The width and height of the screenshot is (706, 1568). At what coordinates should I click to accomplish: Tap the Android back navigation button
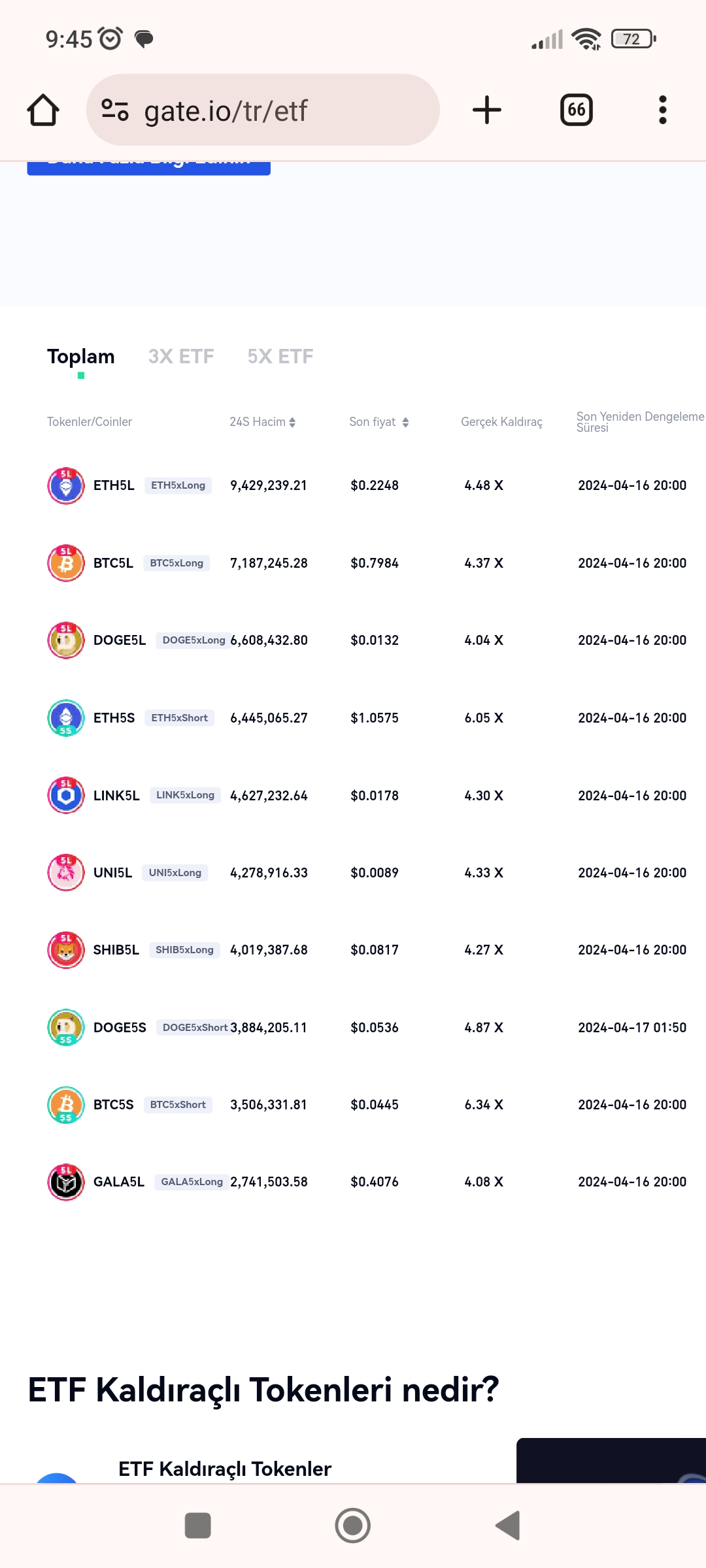click(508, 1526)
